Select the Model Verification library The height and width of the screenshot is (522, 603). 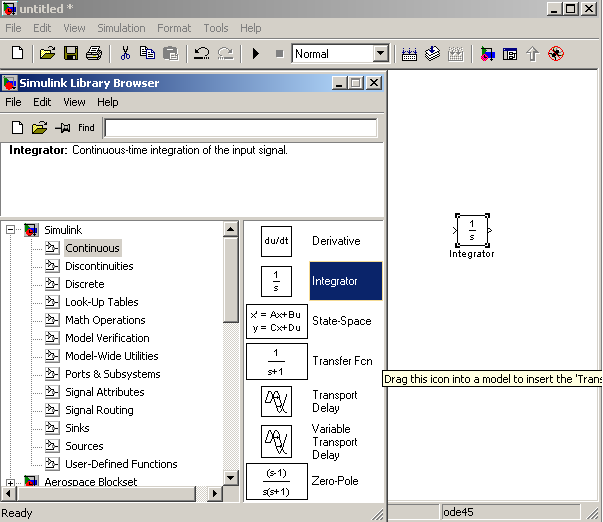(x=107, y=338)
